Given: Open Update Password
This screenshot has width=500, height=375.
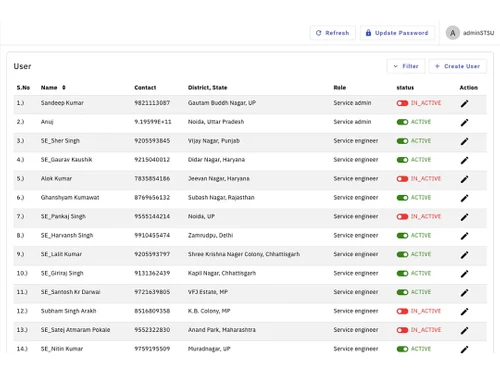Looking at the screenshot, I should pos(397,33).
